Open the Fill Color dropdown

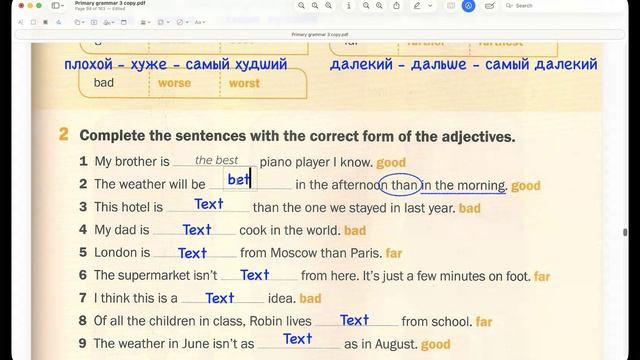coord(182,22)
